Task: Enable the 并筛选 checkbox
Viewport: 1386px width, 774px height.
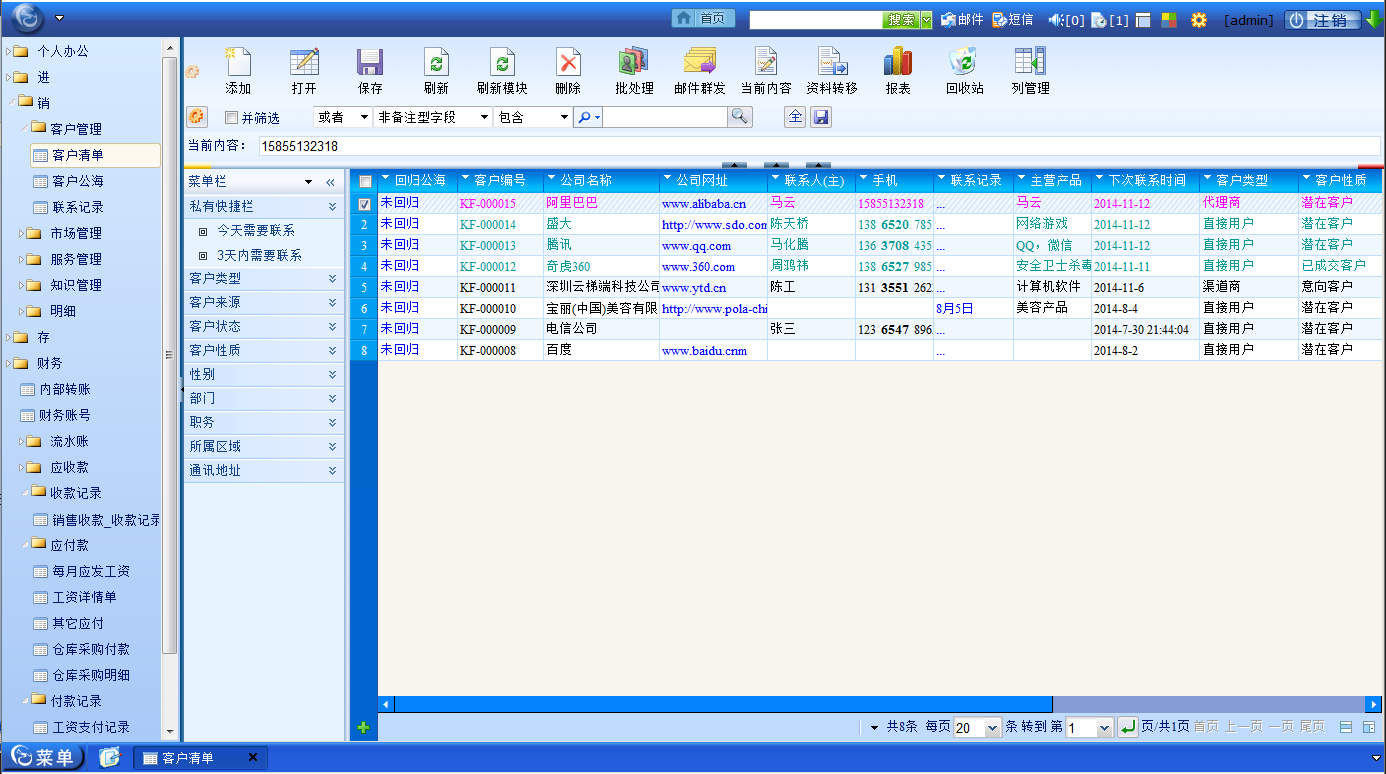Action: (232, 118)
